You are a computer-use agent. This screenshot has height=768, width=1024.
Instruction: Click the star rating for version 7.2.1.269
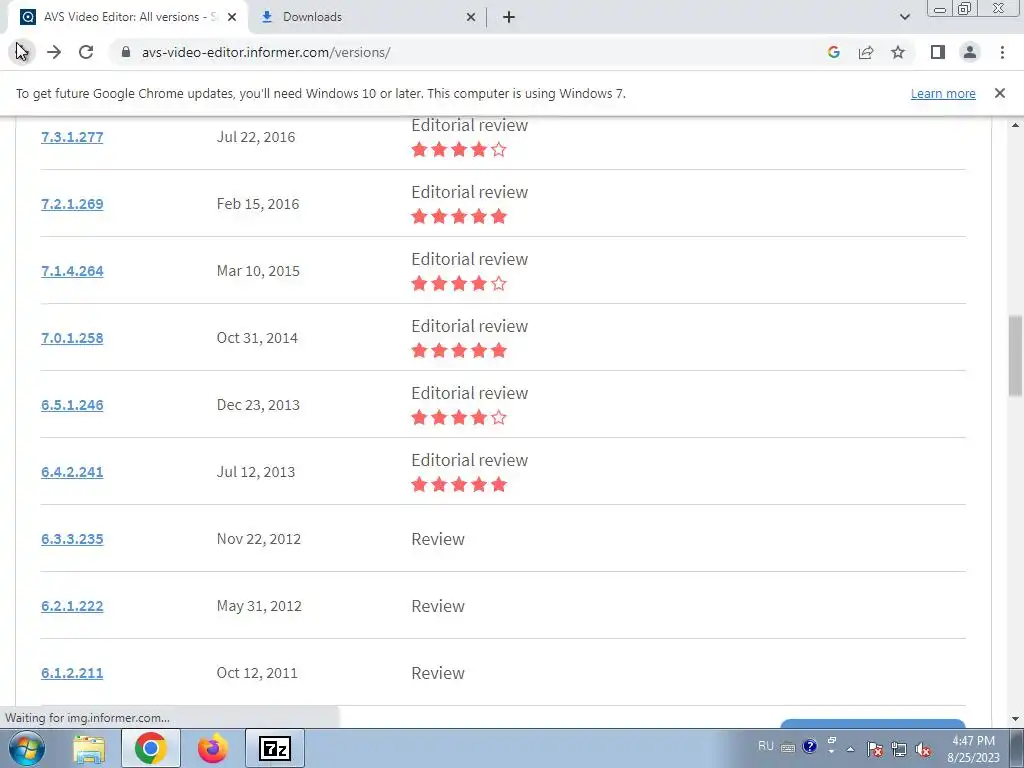point(459,216)
